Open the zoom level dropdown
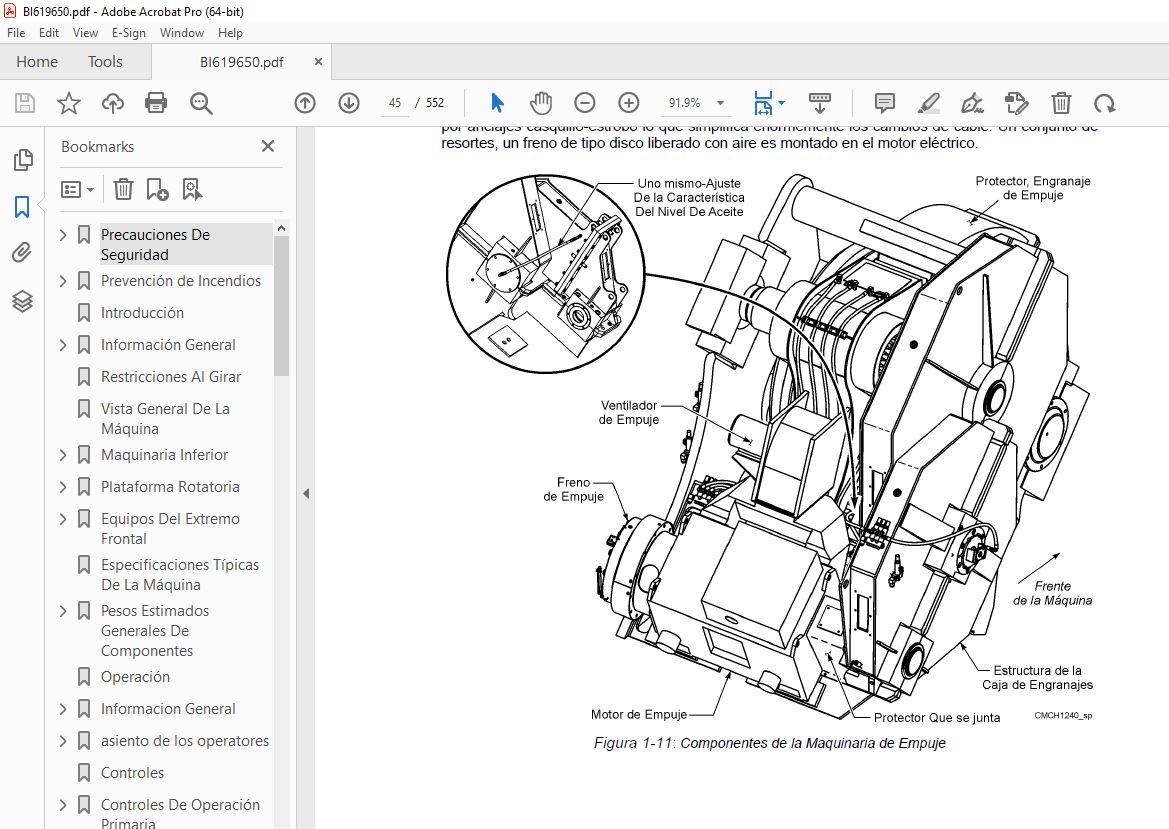 click(x=720, y=103)
